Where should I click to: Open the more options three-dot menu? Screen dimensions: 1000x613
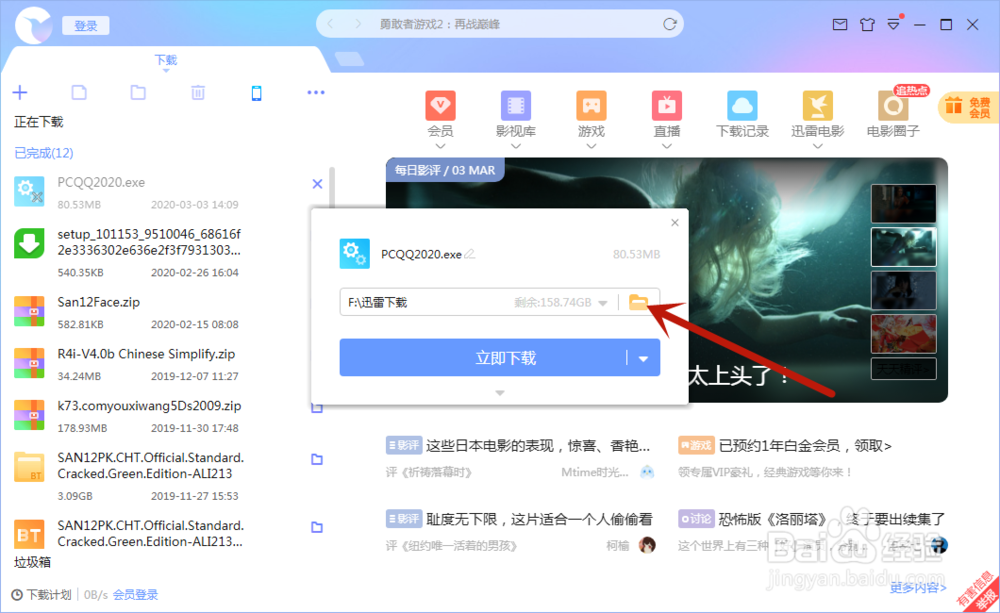316,92
